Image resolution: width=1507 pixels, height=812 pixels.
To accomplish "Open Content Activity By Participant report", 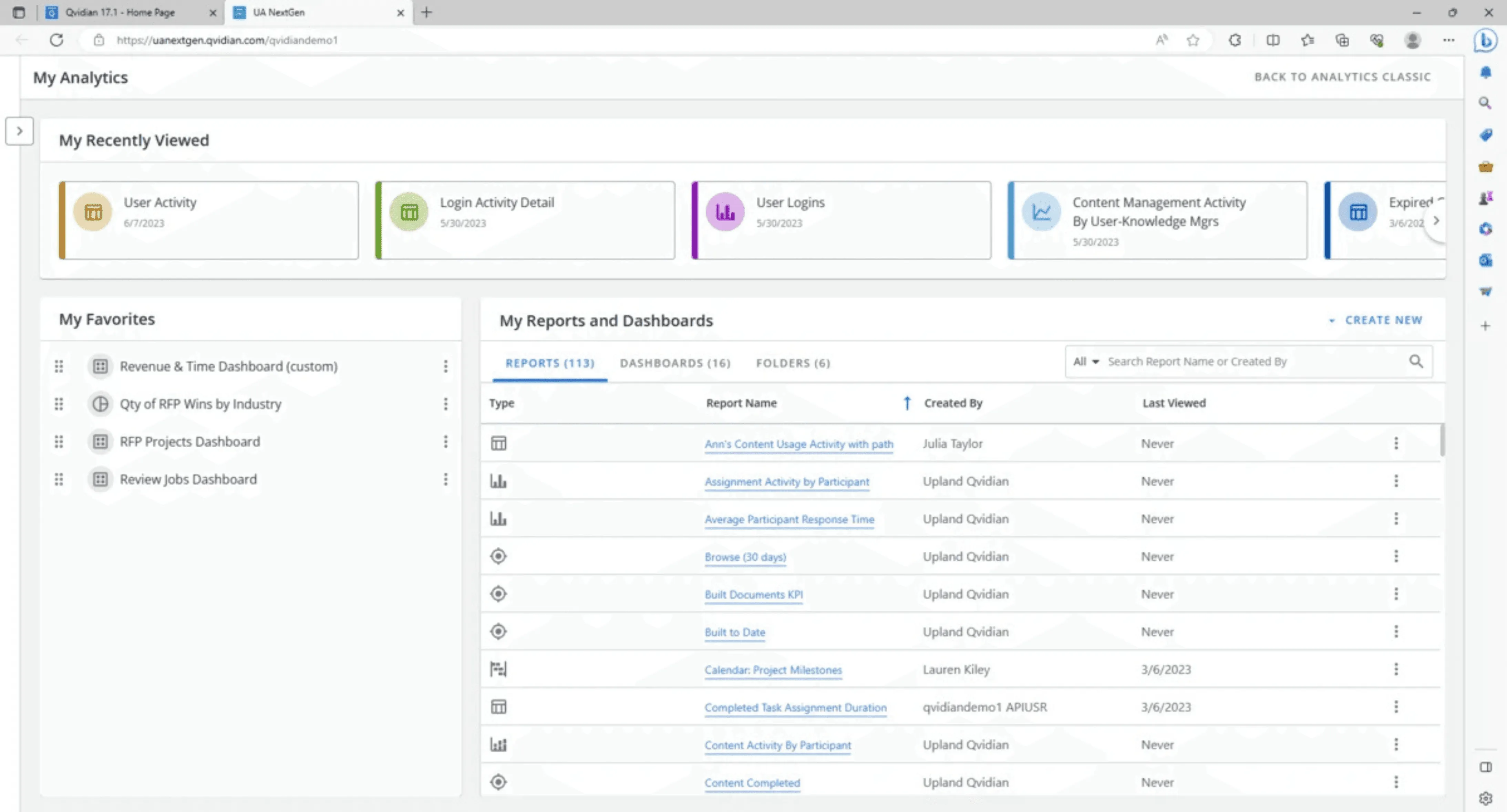I will [777, 745].
